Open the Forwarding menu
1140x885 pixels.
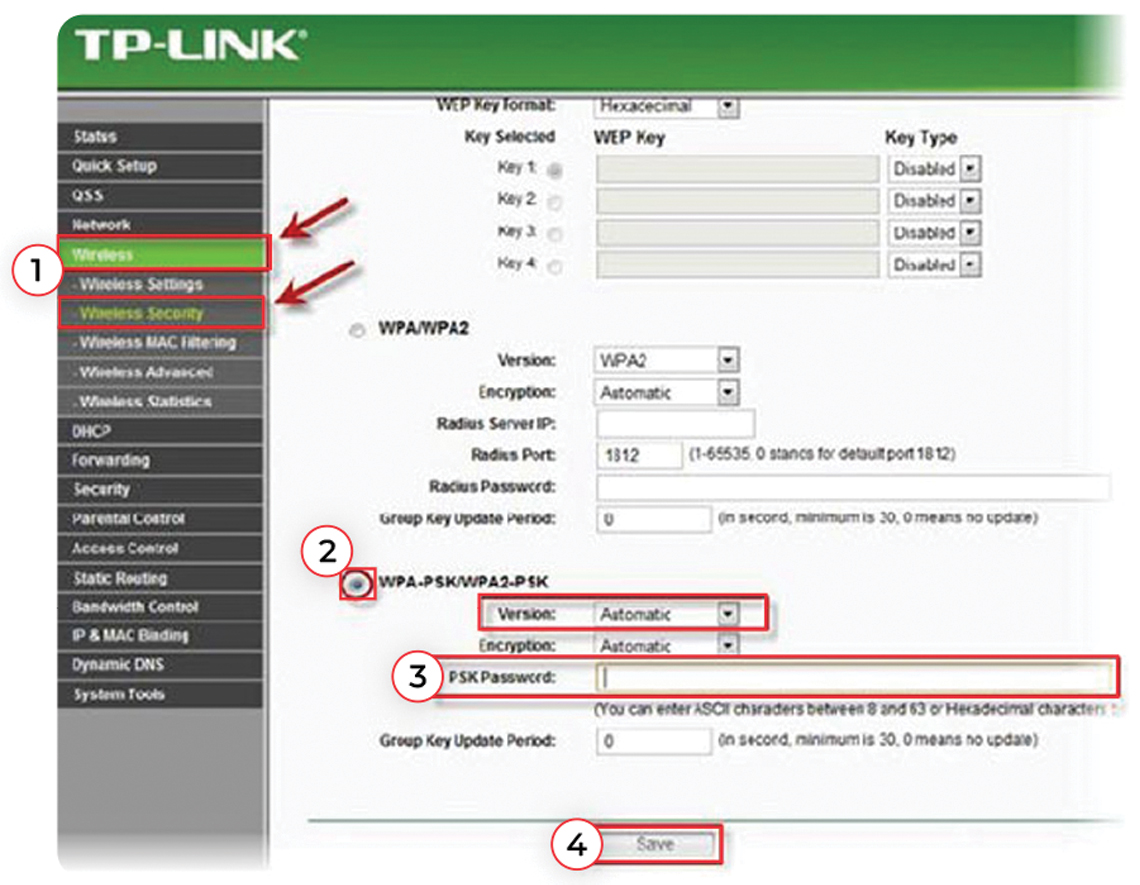(160, 460)
